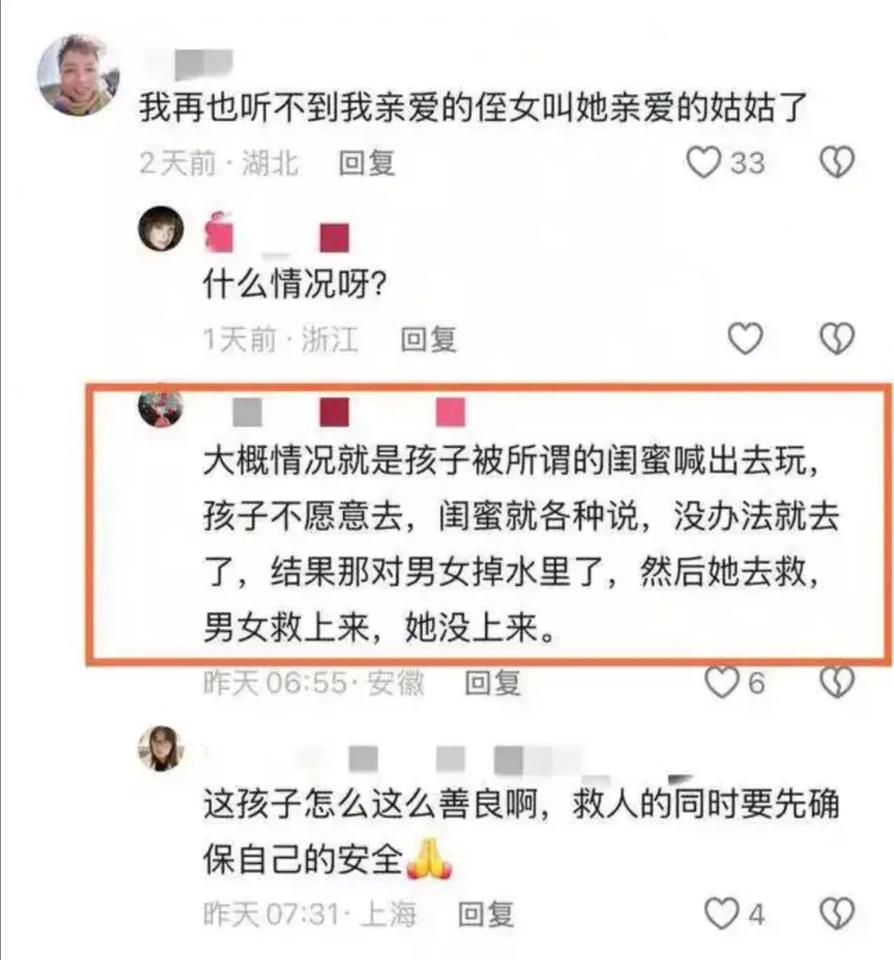Like the Shanghai reply with 4 likes
Image resolution: width=894 pixels, height=960 pixels.
[x=721, y=914]
